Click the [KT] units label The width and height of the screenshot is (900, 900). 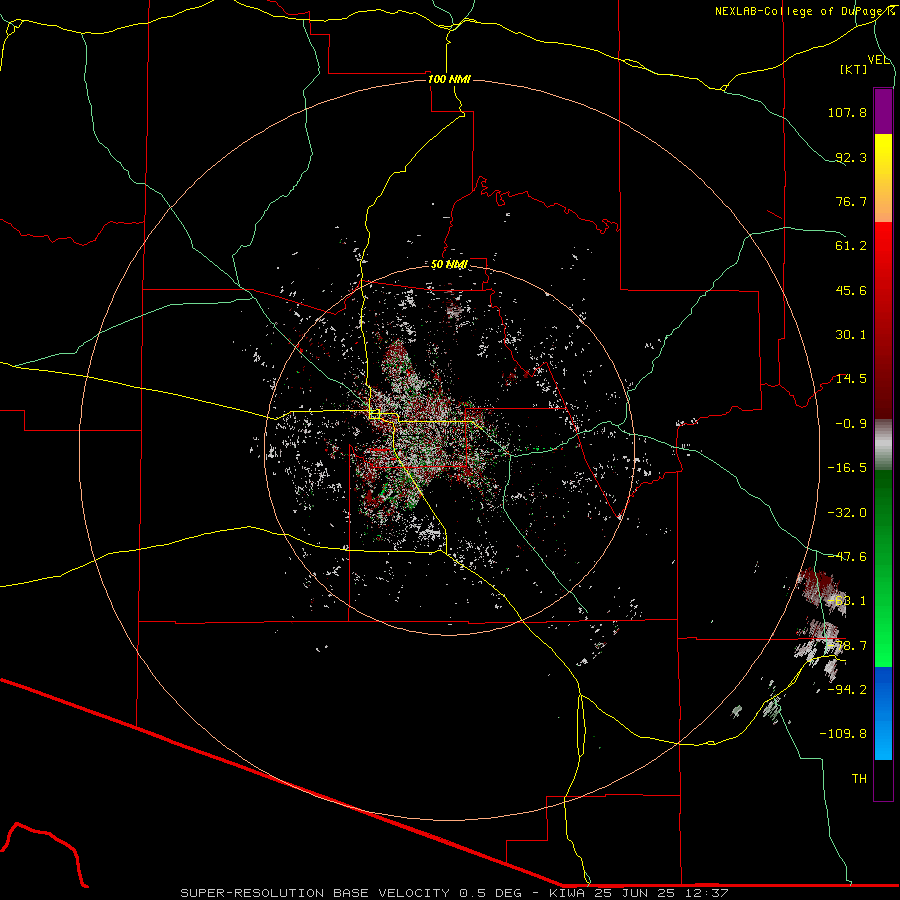[x=854, y=69]
